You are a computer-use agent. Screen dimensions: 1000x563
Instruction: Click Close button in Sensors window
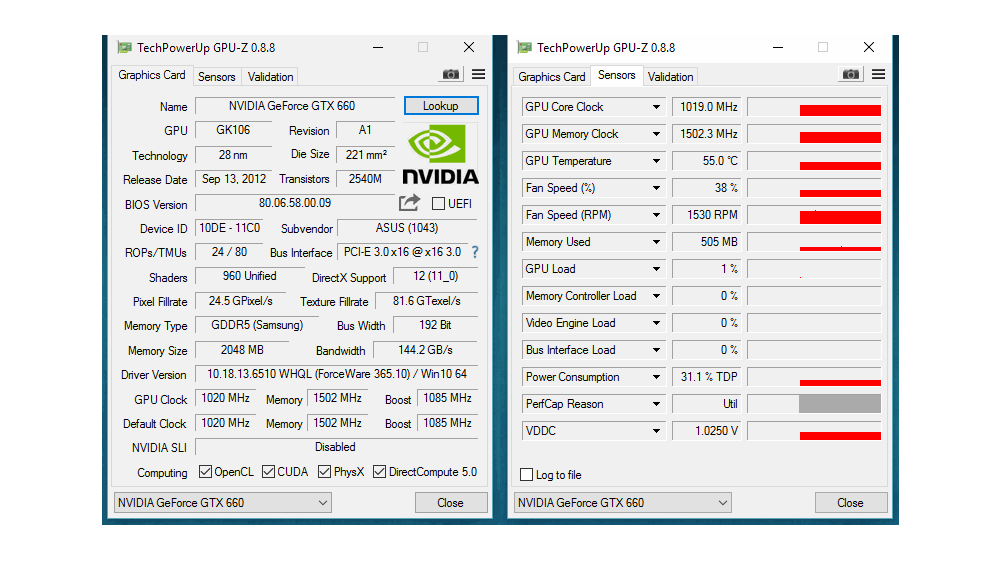(850, 503)
